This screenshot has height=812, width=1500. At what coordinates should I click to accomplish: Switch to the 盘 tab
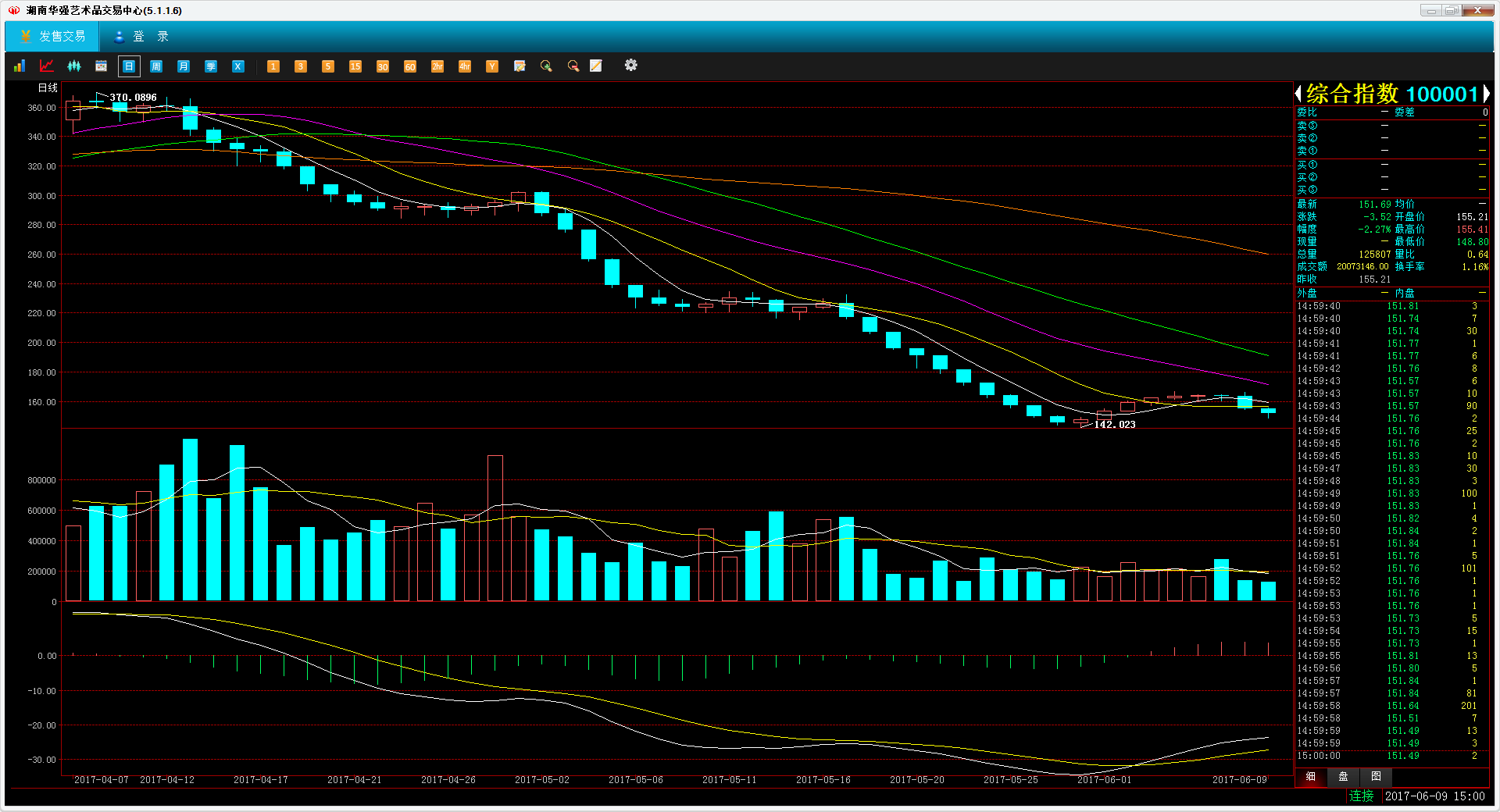[1343, 777]
